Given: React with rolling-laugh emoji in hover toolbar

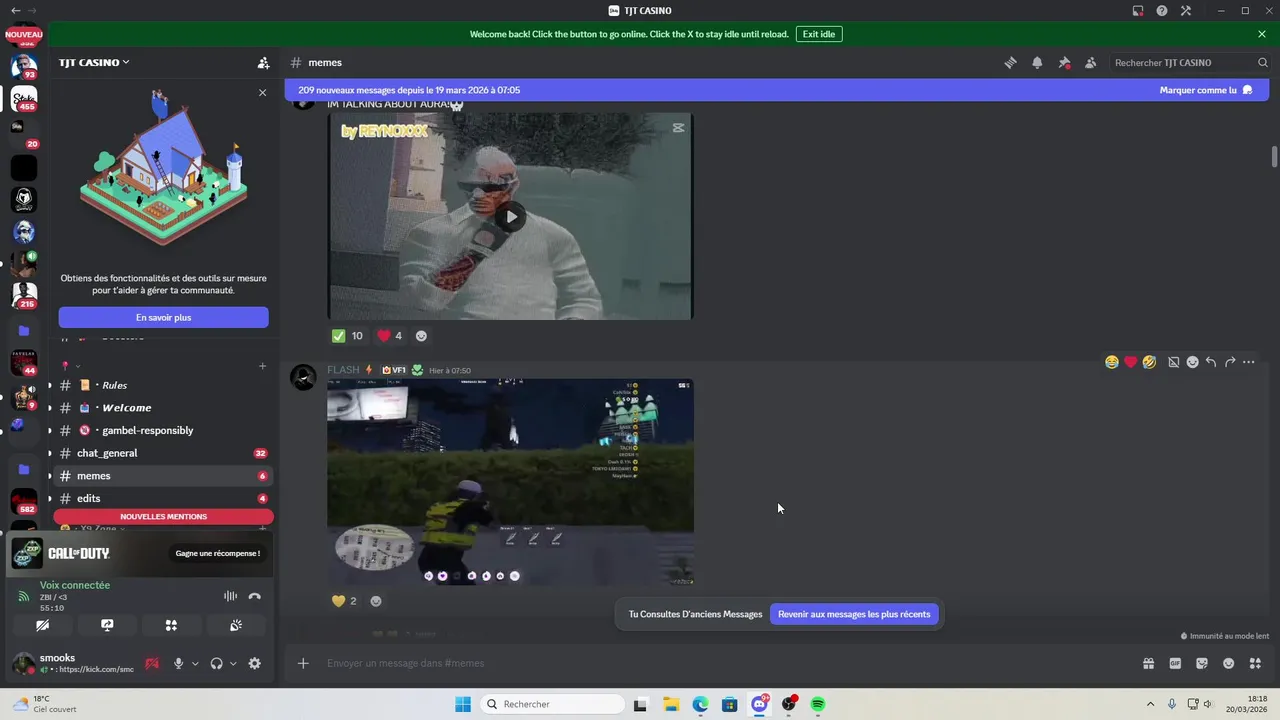Looking at the screenshot, I should 1149,362.
